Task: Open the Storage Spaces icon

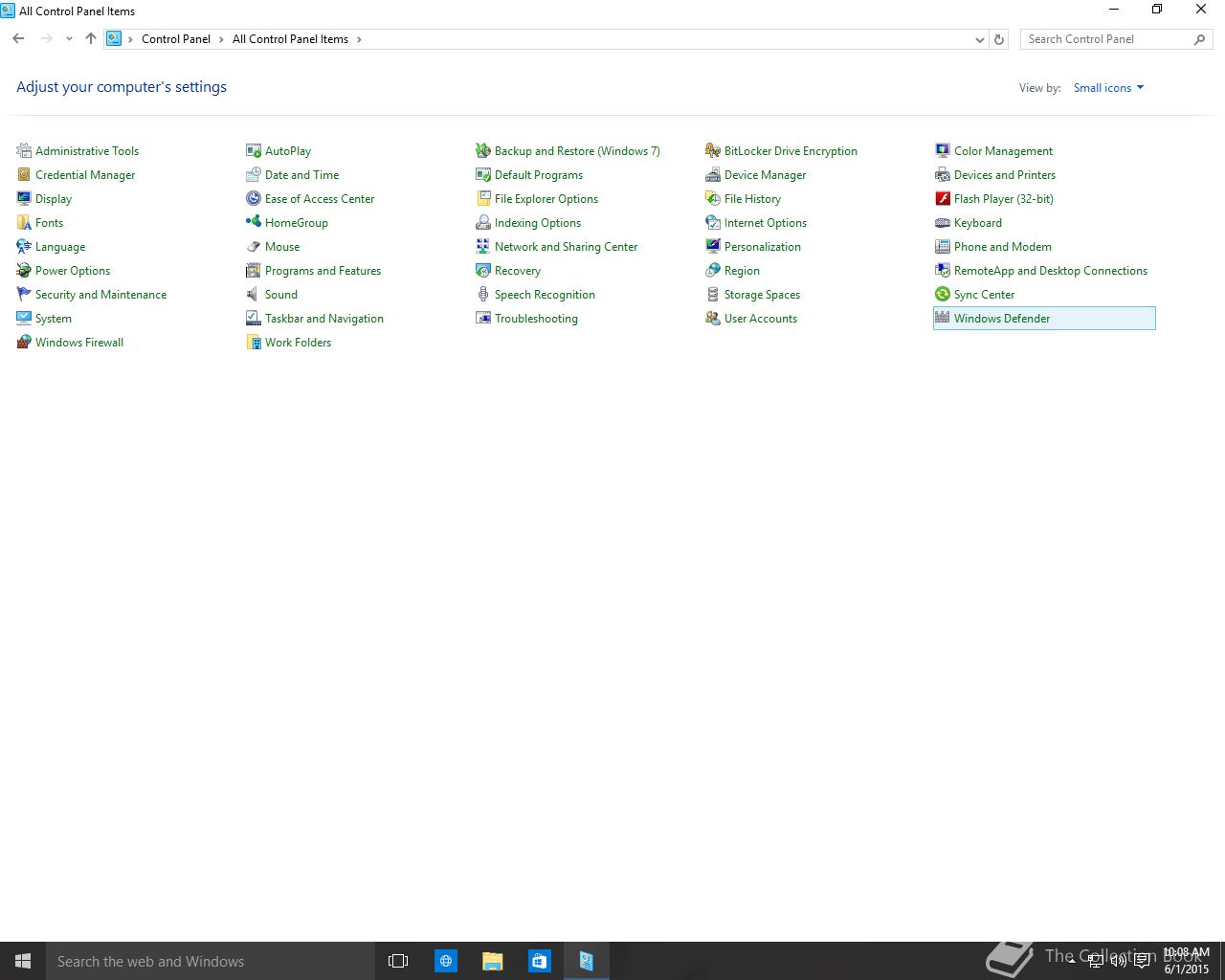Action: 713,294
